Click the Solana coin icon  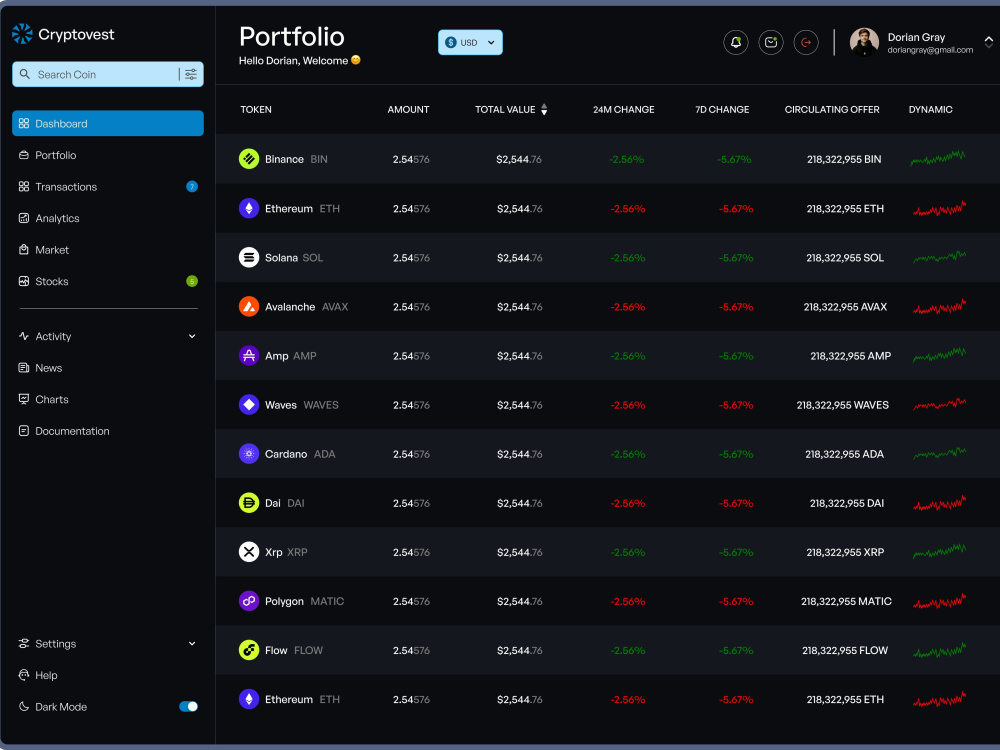[249, 258]
